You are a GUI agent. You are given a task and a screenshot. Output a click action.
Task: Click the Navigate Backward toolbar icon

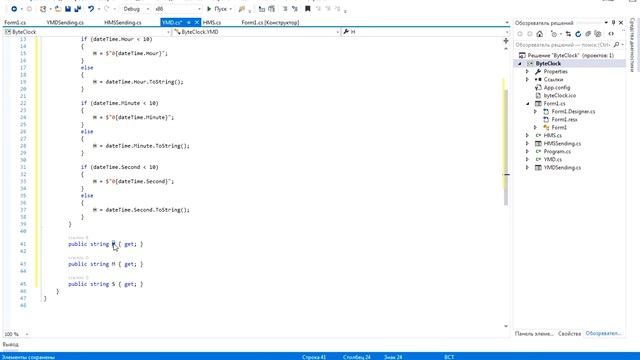(14, 9)
